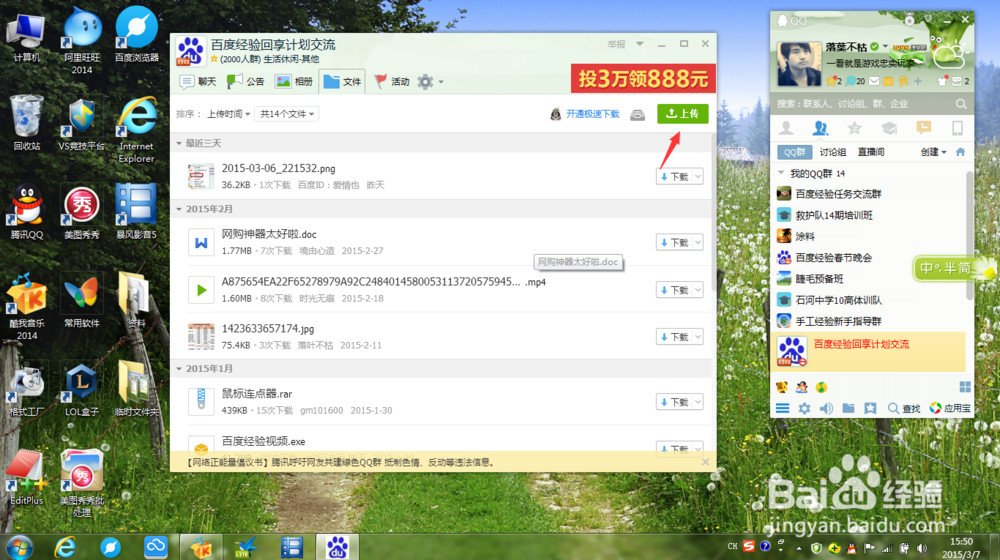Click the Windows Start button
Image resolution: width=1000 pixels, height=560 pixels.
(x=18, y=547)
